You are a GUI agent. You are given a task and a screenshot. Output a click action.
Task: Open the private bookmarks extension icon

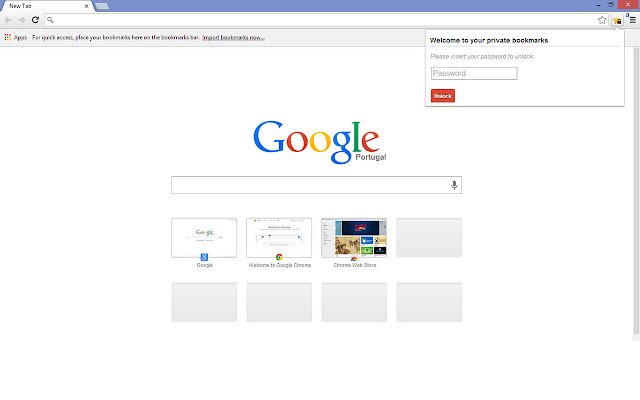click(x=617, y=20)
